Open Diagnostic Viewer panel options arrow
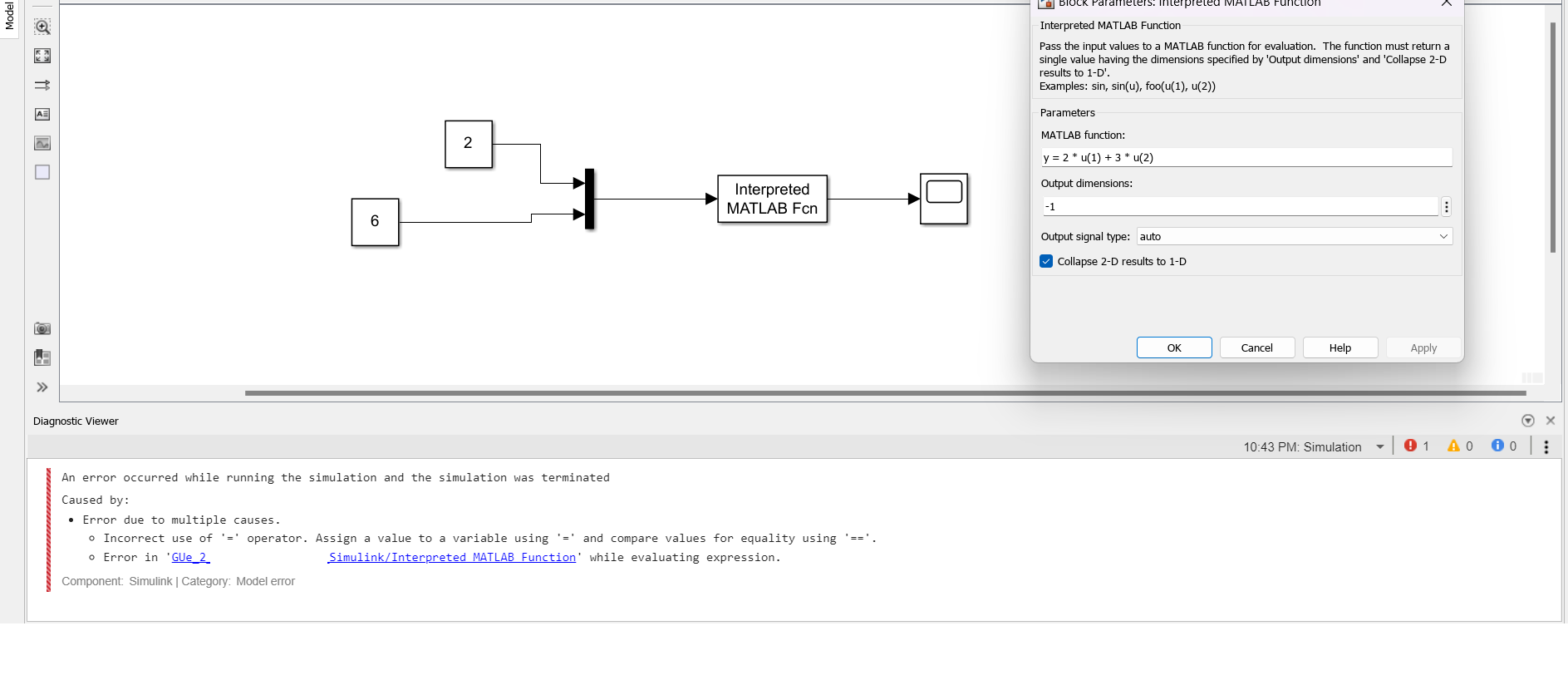 pos(1527,421)
